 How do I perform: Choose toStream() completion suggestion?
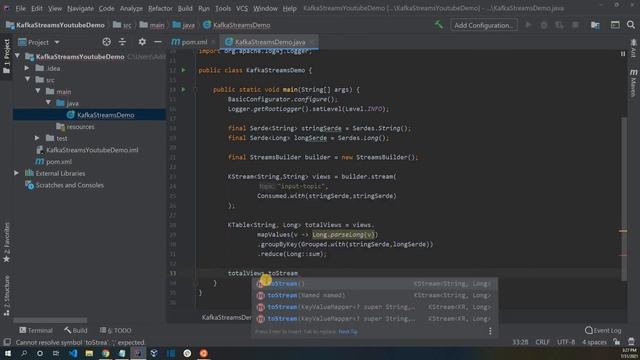(x=374, y=284)
